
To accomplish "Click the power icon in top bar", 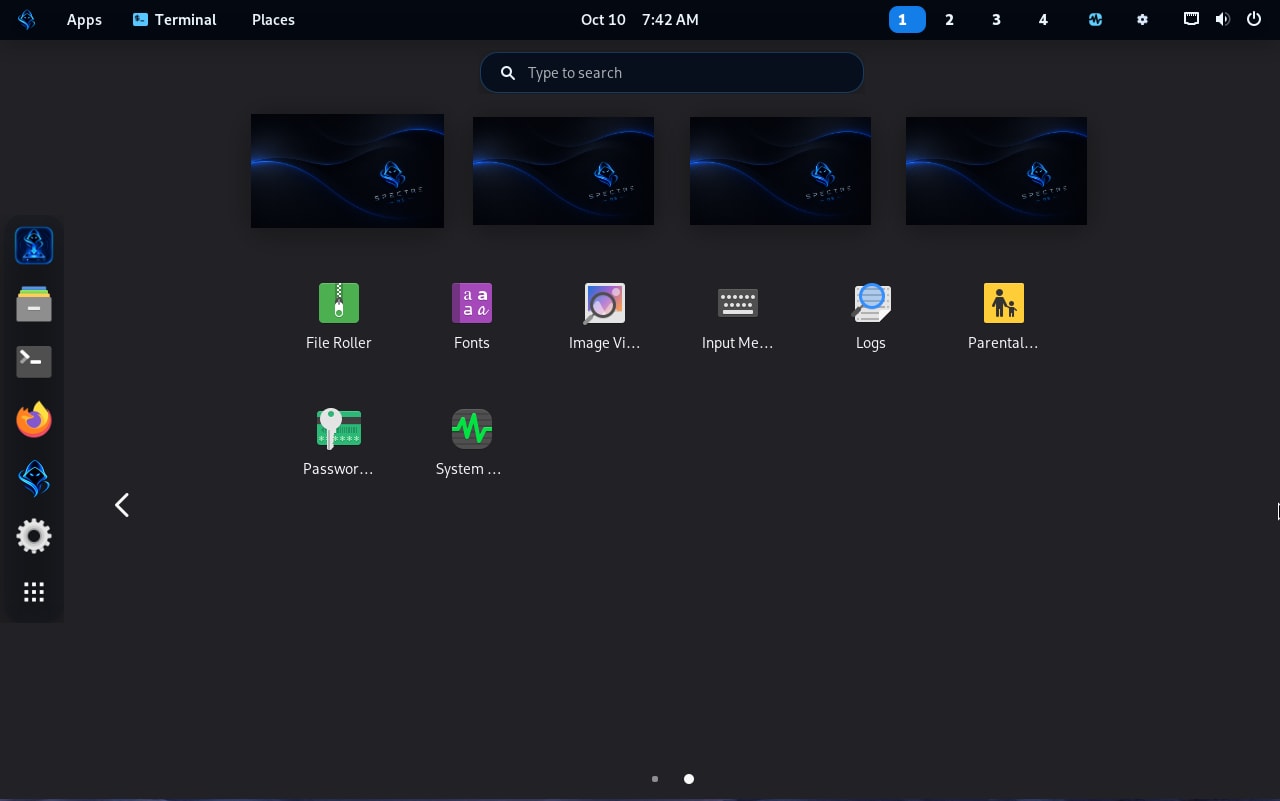I will point(1254,19).
